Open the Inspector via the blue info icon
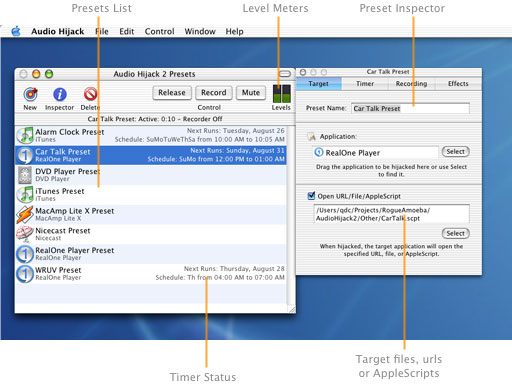This screenshot has width=512, height=391. pyautogui.click(x=60, y=94)
